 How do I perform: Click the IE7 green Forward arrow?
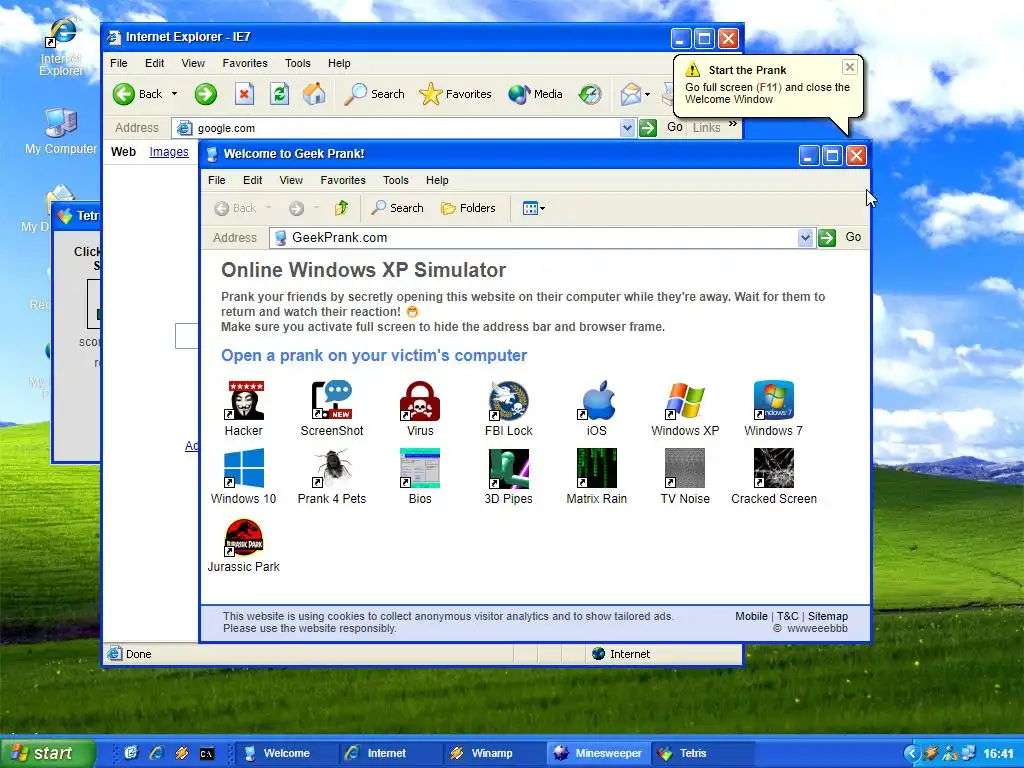click(206, 94)
